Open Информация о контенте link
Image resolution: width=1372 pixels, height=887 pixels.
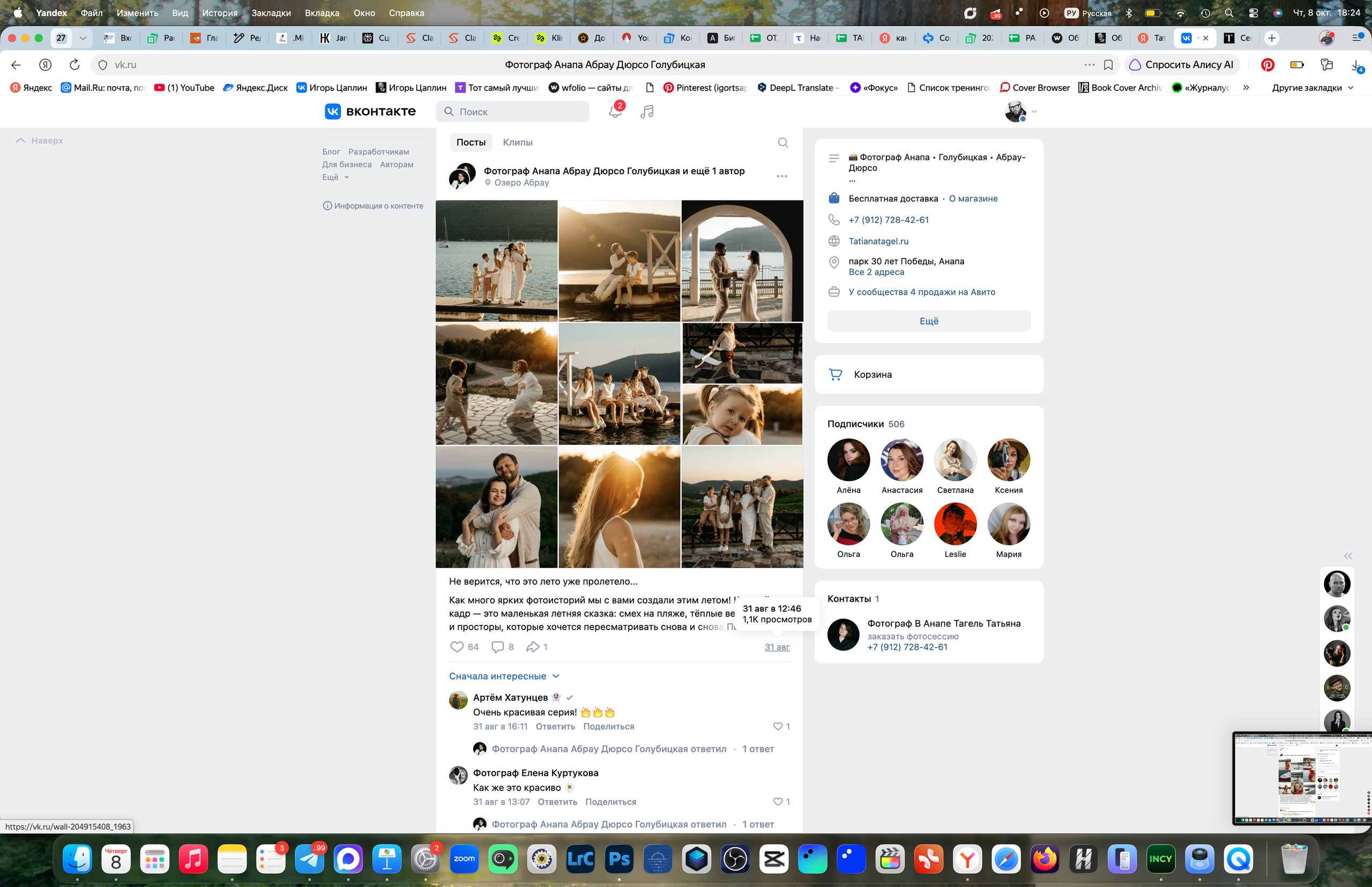pyautogui.click(x=373, y=206)
